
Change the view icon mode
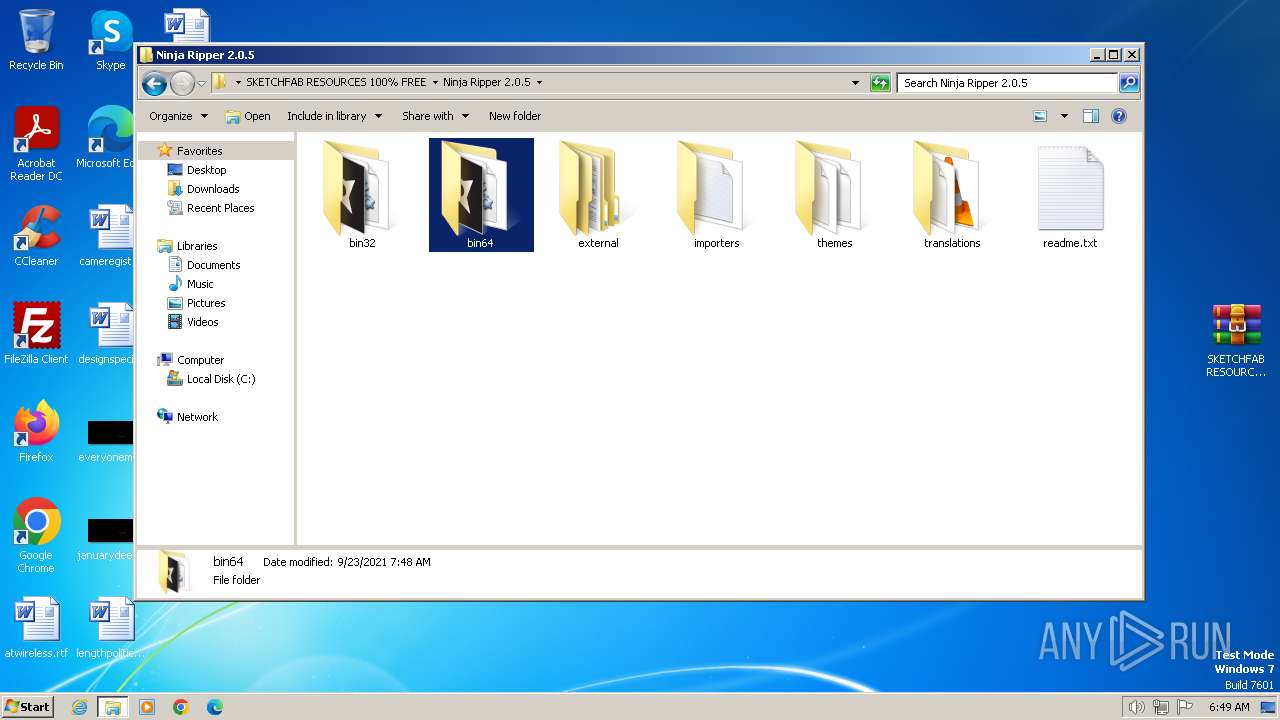(x=1040, y=116)
